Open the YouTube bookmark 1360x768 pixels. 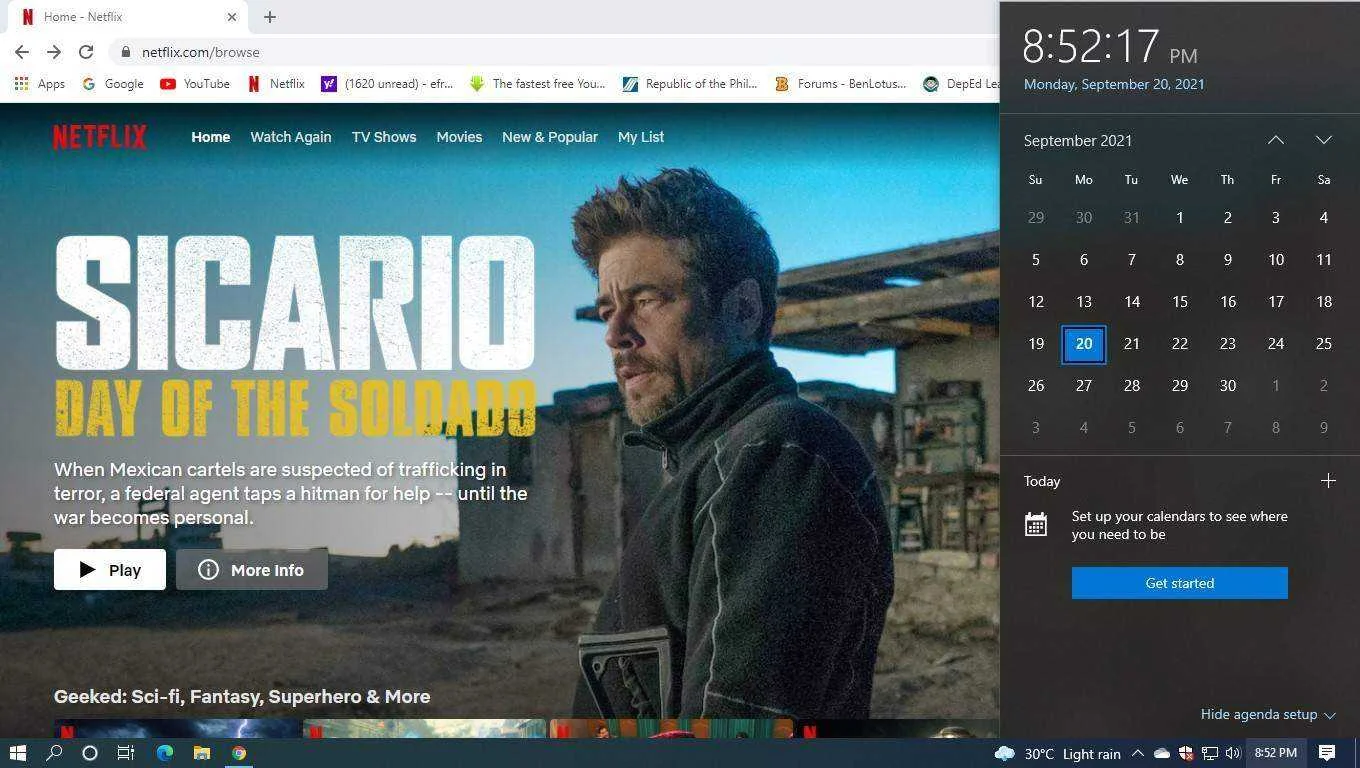(x=195, y=84)
